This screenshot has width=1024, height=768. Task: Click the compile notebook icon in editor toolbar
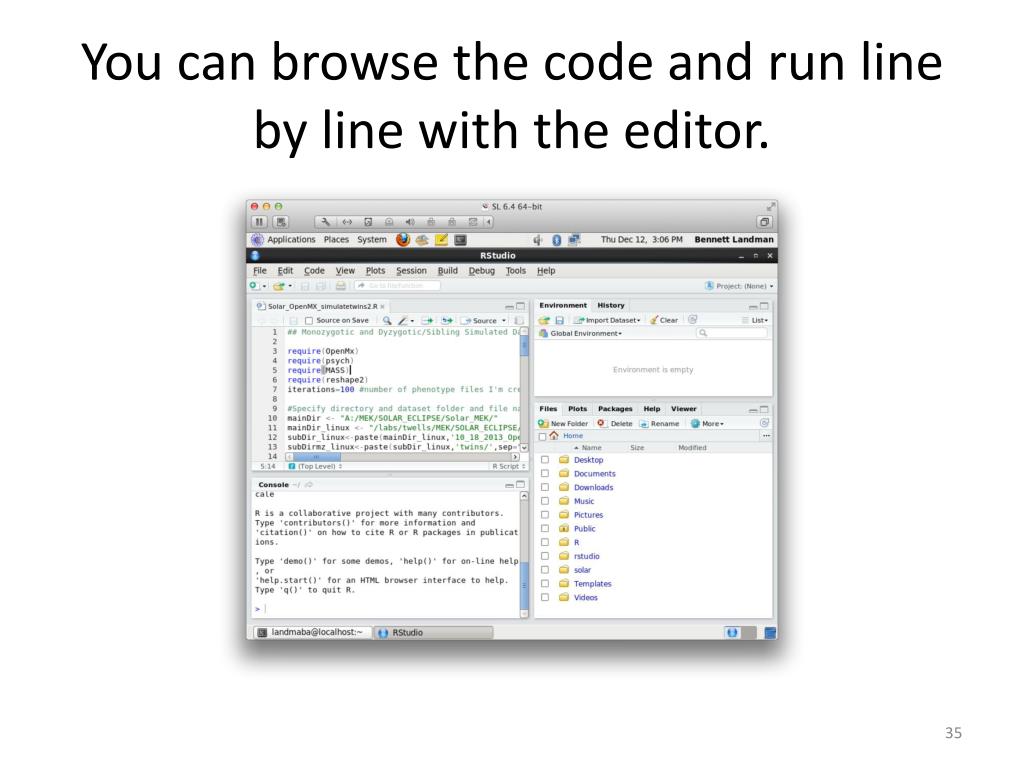pyautogui.click(x=519, y=321)
